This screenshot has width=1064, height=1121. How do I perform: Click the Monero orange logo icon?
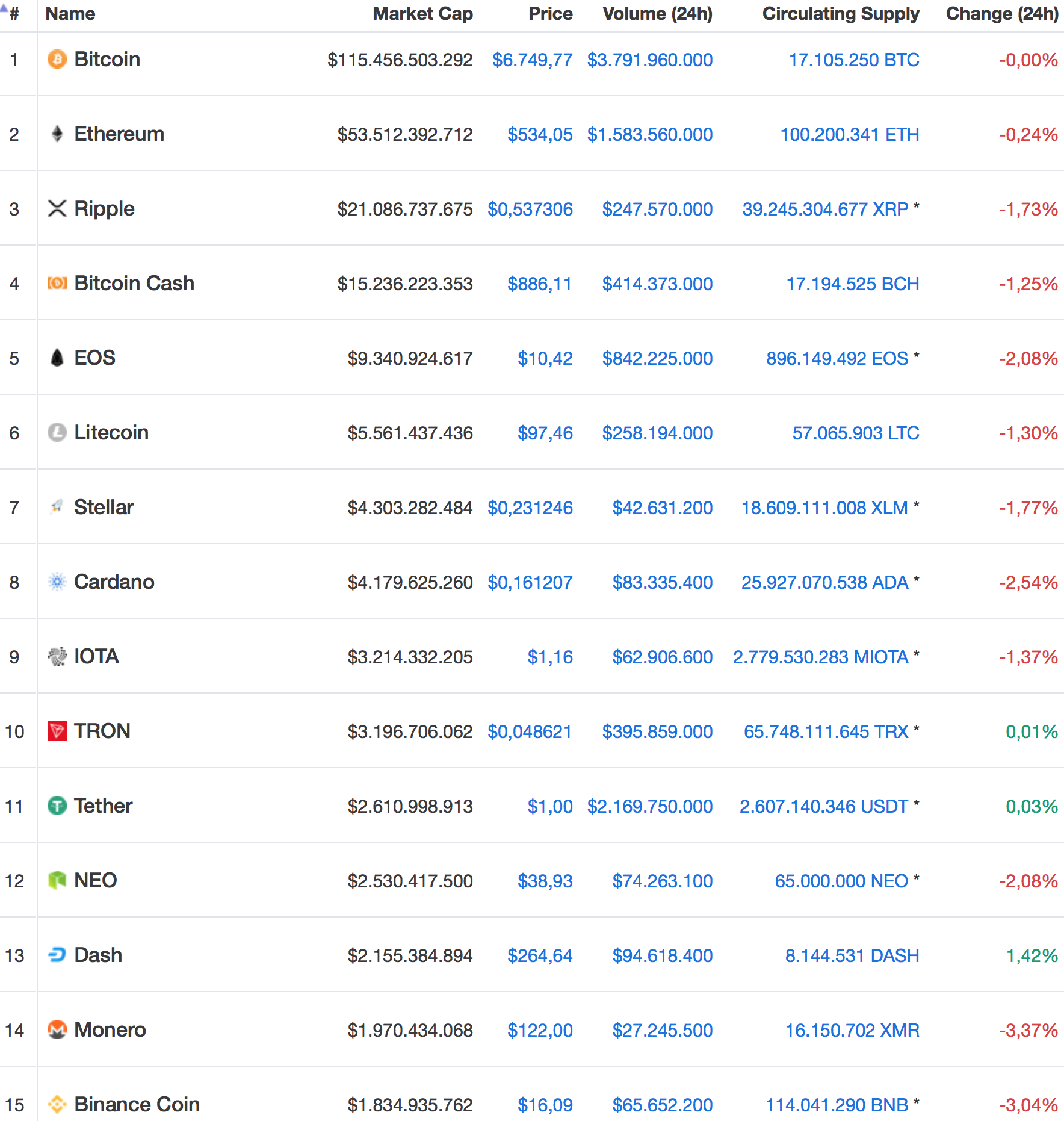click(x=57, y=1029)
